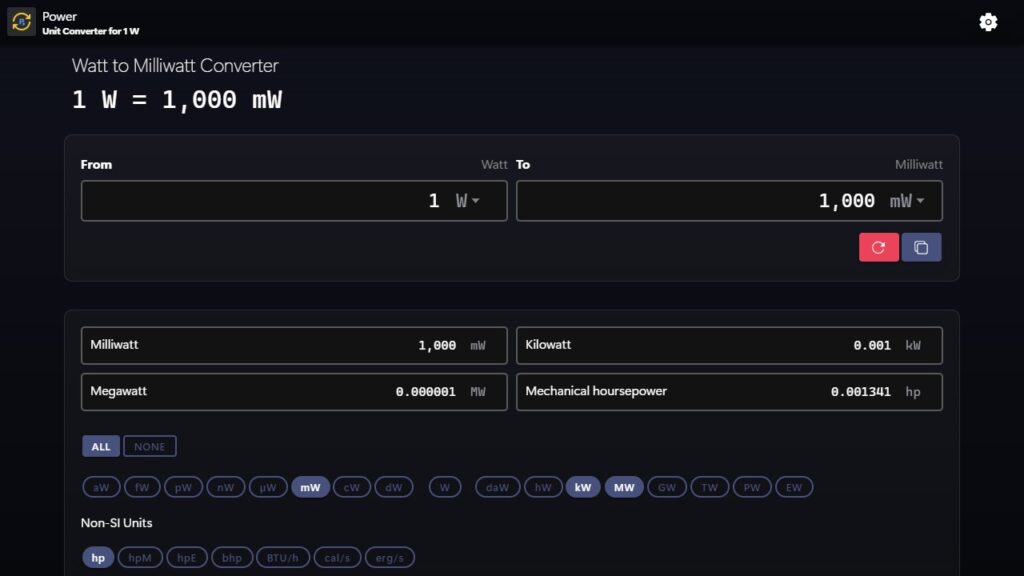This screenshot has width=1024, height=576.
Task: Click the Power converter app logo
Action: [20, 21]
